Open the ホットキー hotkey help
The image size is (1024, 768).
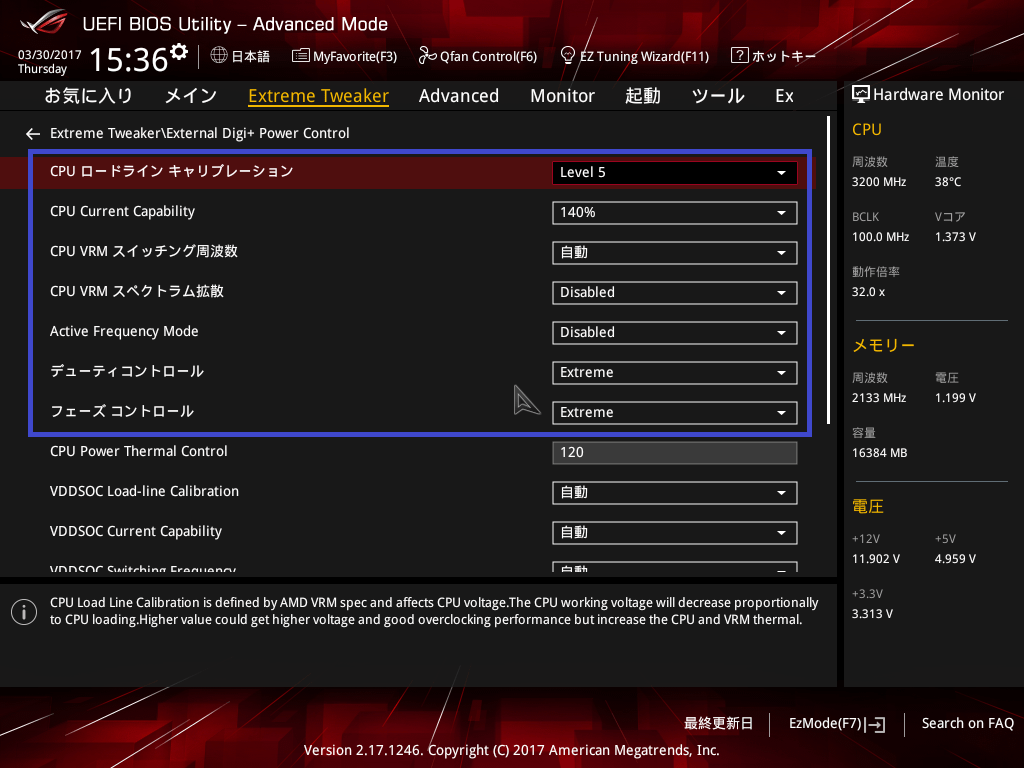[x=773, y=56]
